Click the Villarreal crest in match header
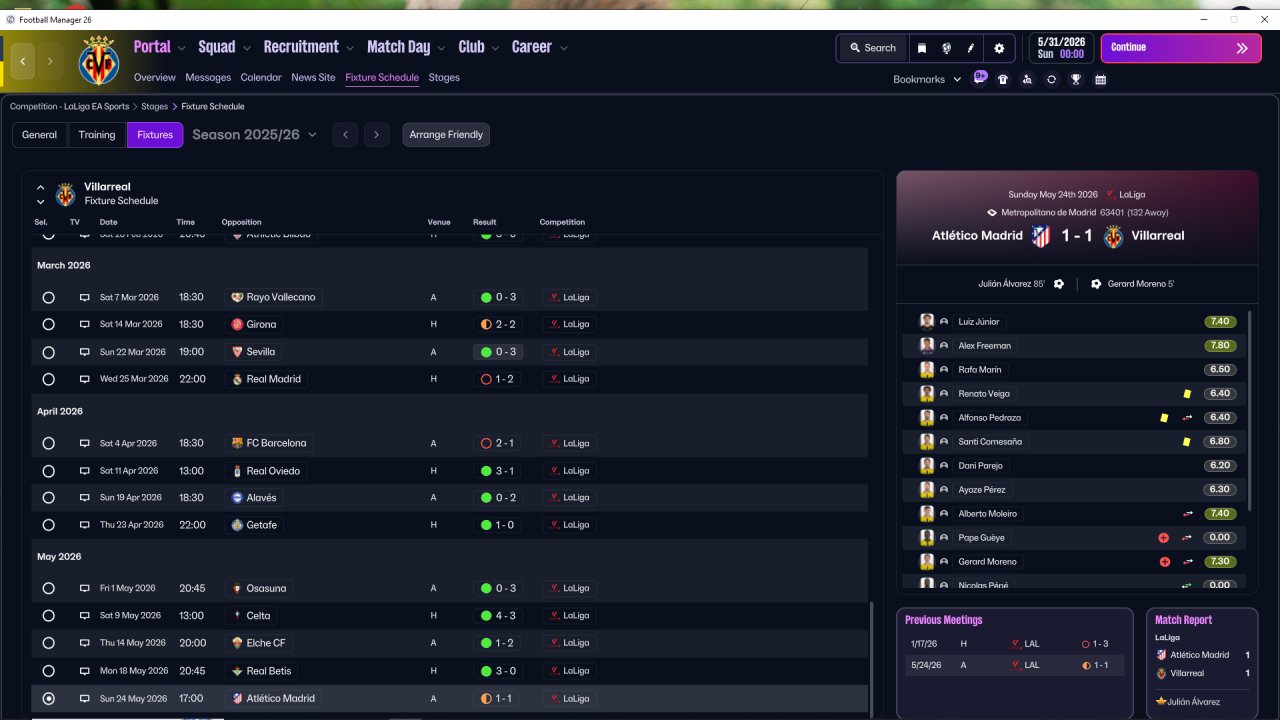Viewport: 1280px width, 720px height. [x=1114, y=236]
